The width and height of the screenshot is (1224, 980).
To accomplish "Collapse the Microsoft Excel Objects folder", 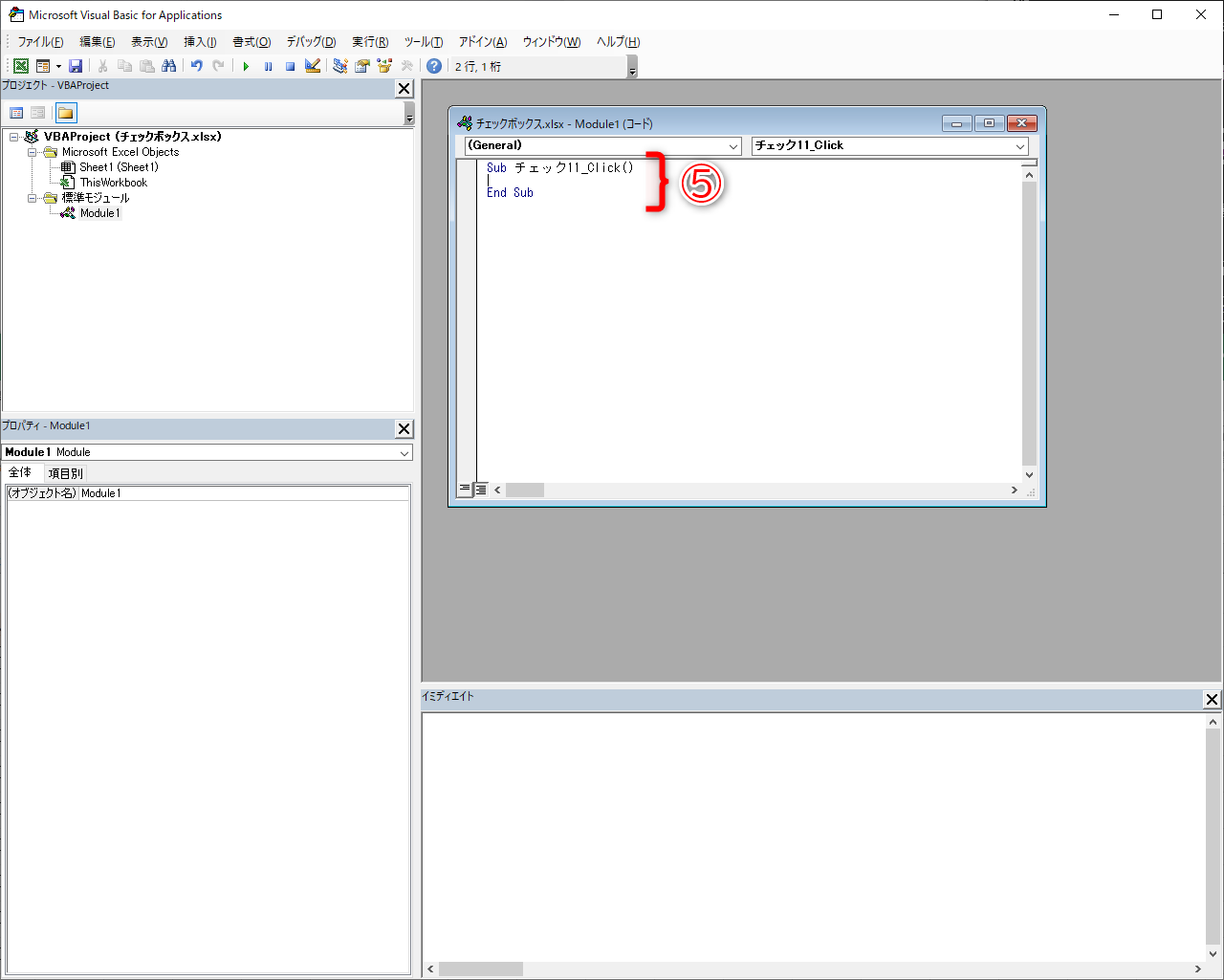I will pyautogui.click(x=32, y=152).
